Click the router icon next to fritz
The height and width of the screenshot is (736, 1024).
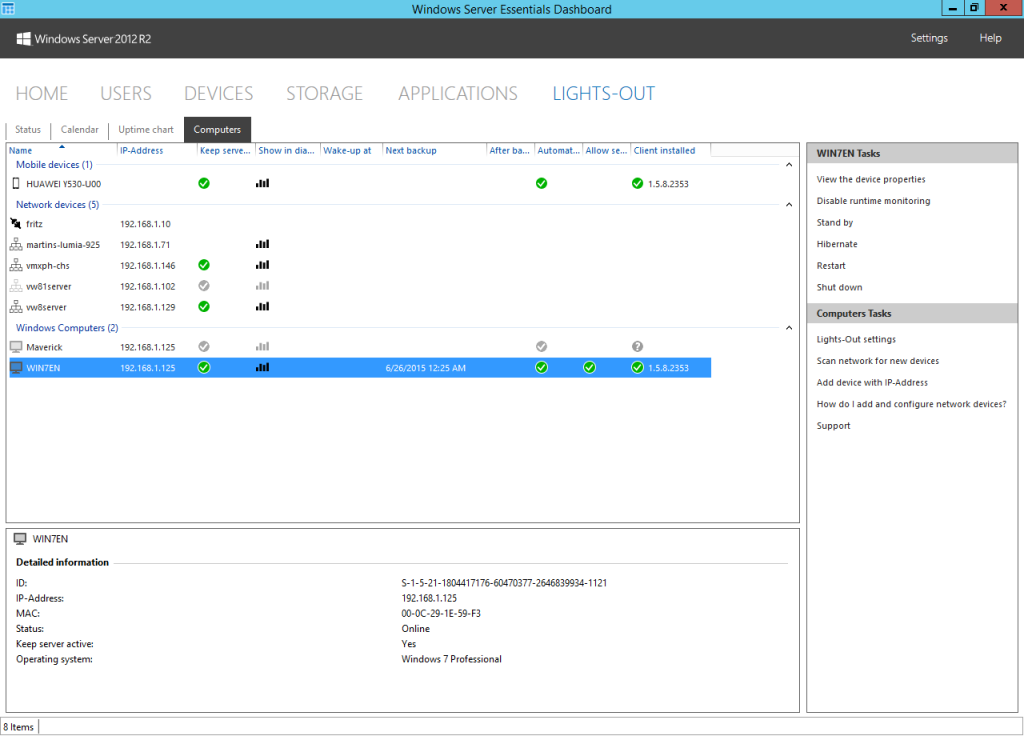pyautogui.click(x=15, y=224)
